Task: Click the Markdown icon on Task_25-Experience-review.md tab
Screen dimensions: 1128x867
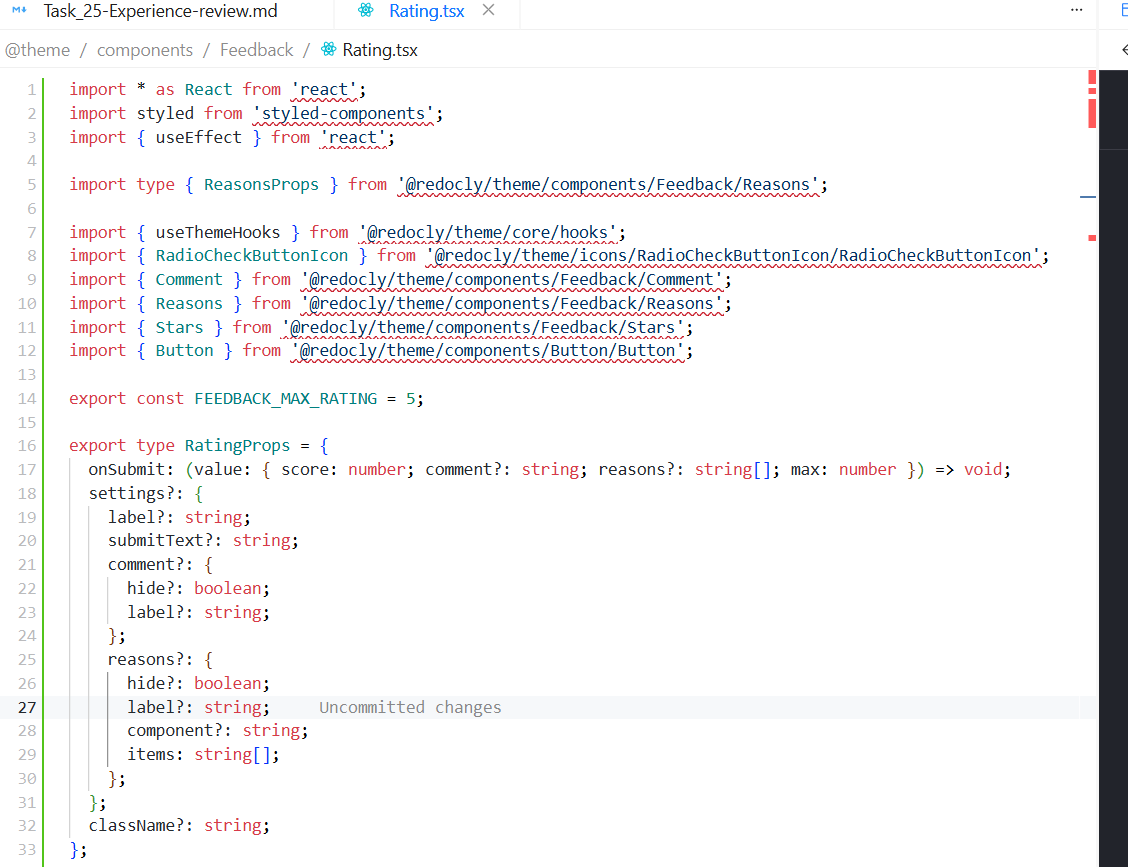Action: [x=18, y=12]
